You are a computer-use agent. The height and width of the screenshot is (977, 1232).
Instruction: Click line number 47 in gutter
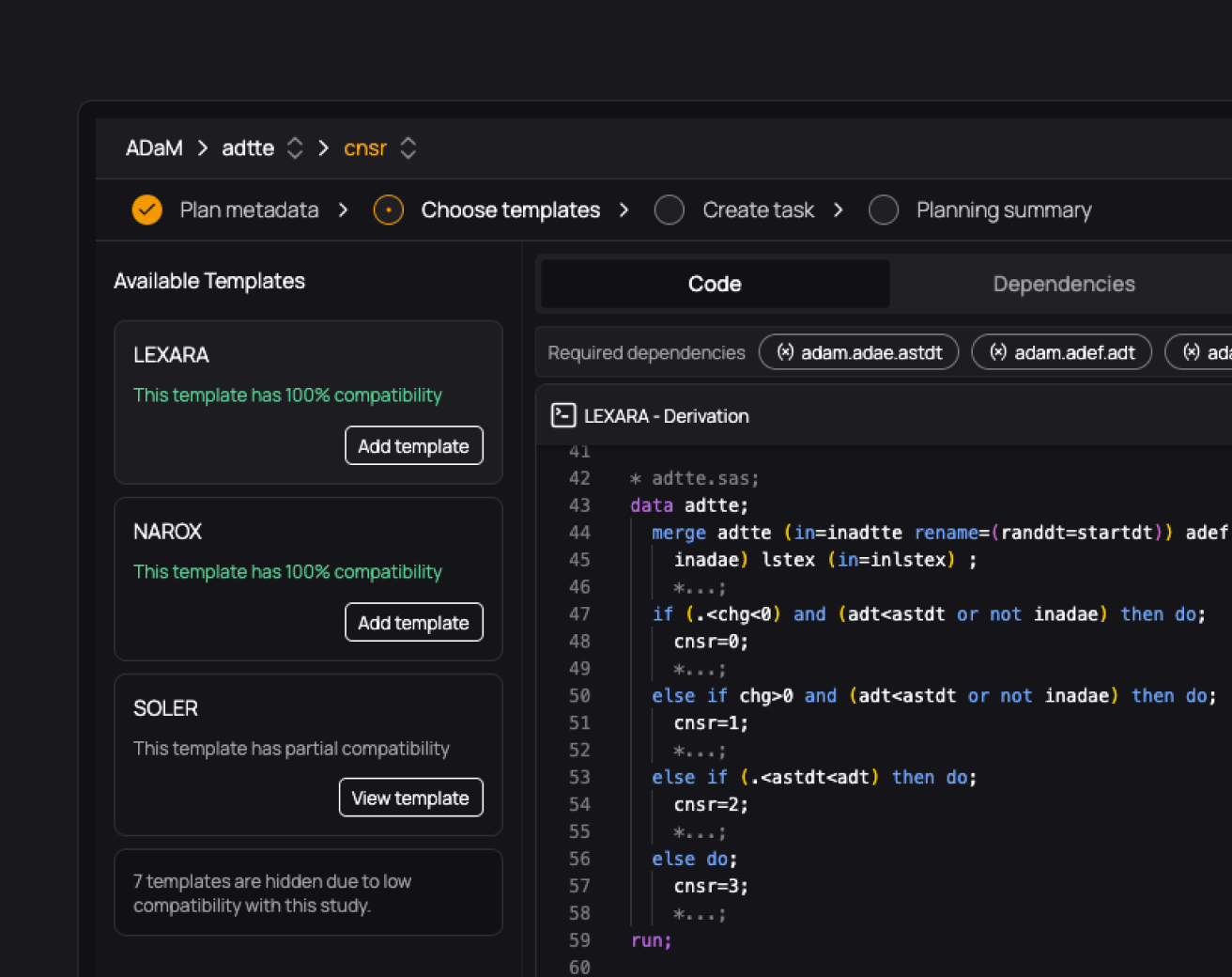click(x=579, y=614)
